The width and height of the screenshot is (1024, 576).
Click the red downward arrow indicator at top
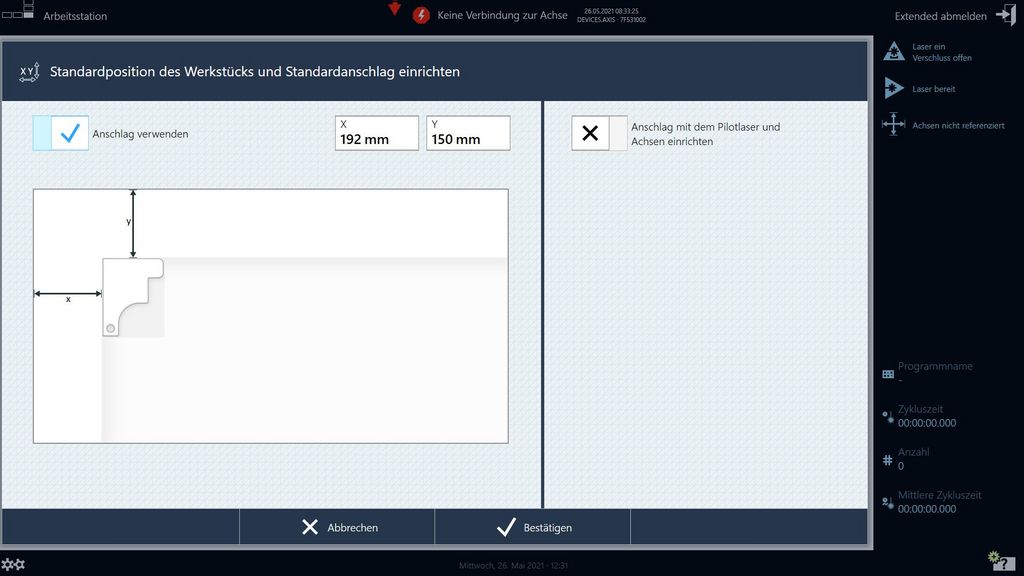(395, 10)
